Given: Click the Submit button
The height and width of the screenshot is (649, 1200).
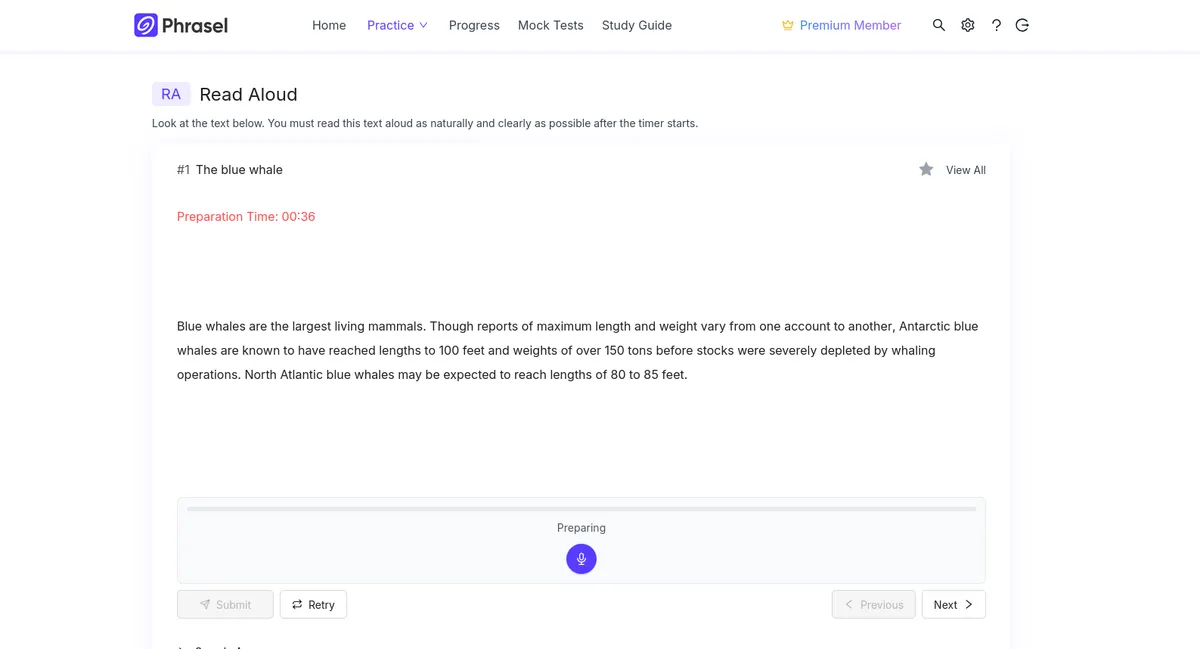Looking at the screenshot, I should point(225,604).
